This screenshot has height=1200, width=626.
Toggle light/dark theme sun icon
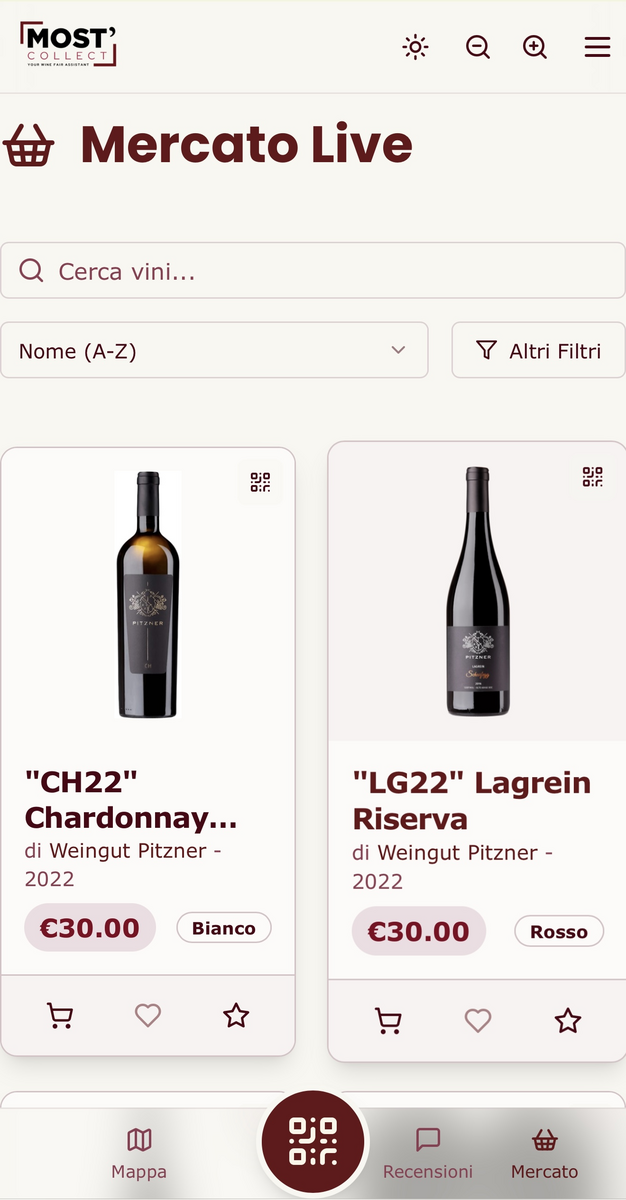(x=415, y=47)
